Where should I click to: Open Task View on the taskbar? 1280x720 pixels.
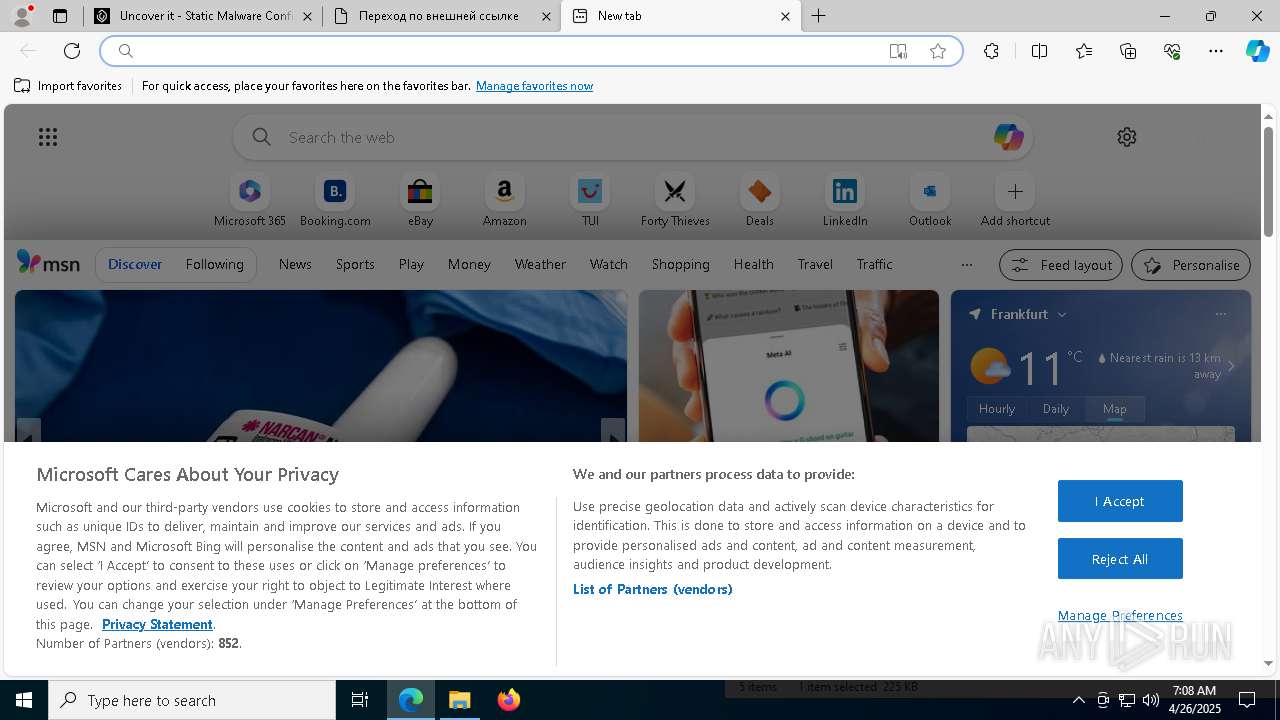(x=360, y=700)
